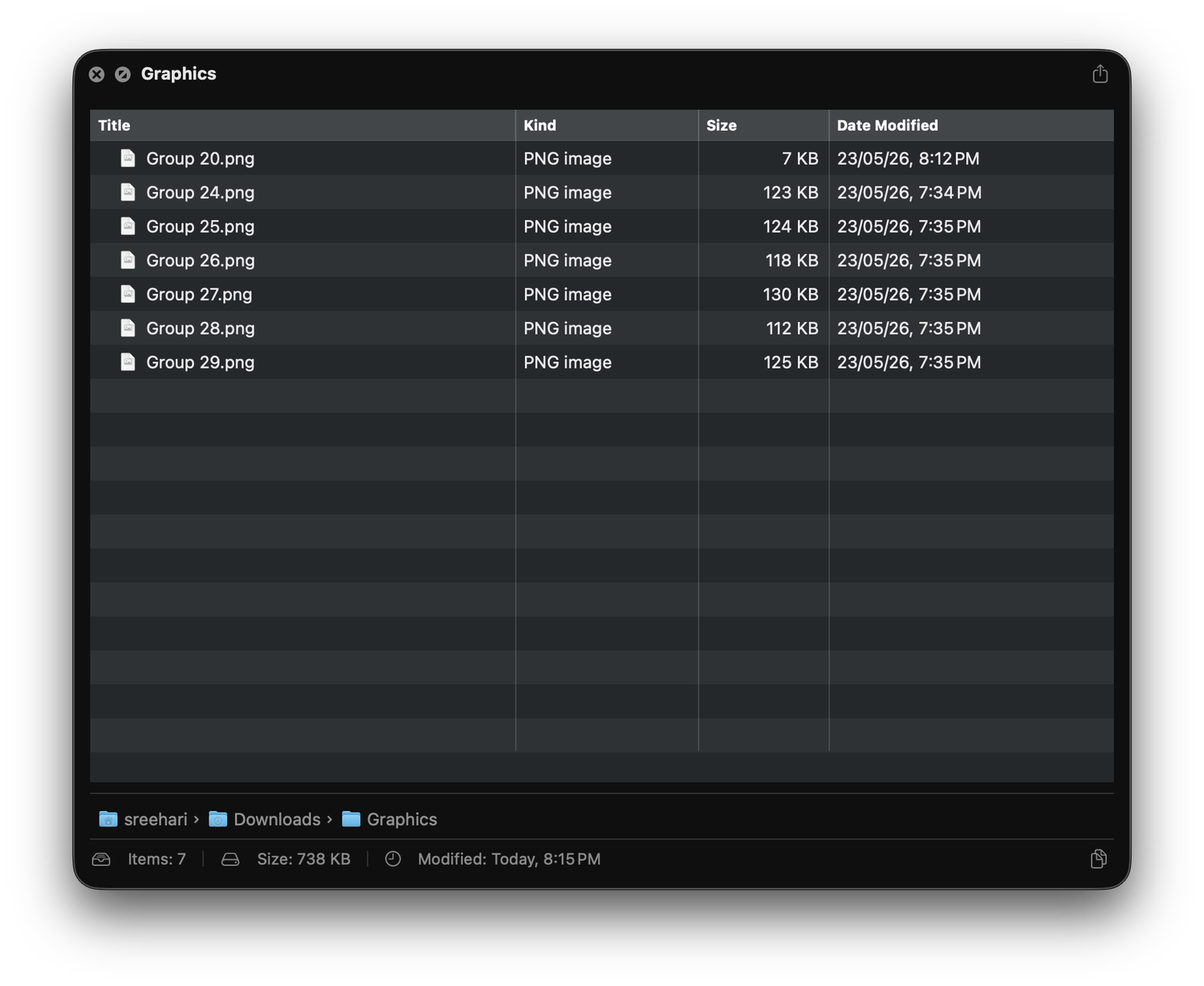Click the file icon of Group 28.png
This screenshot has width=1204, height=986.
(128, 328)
